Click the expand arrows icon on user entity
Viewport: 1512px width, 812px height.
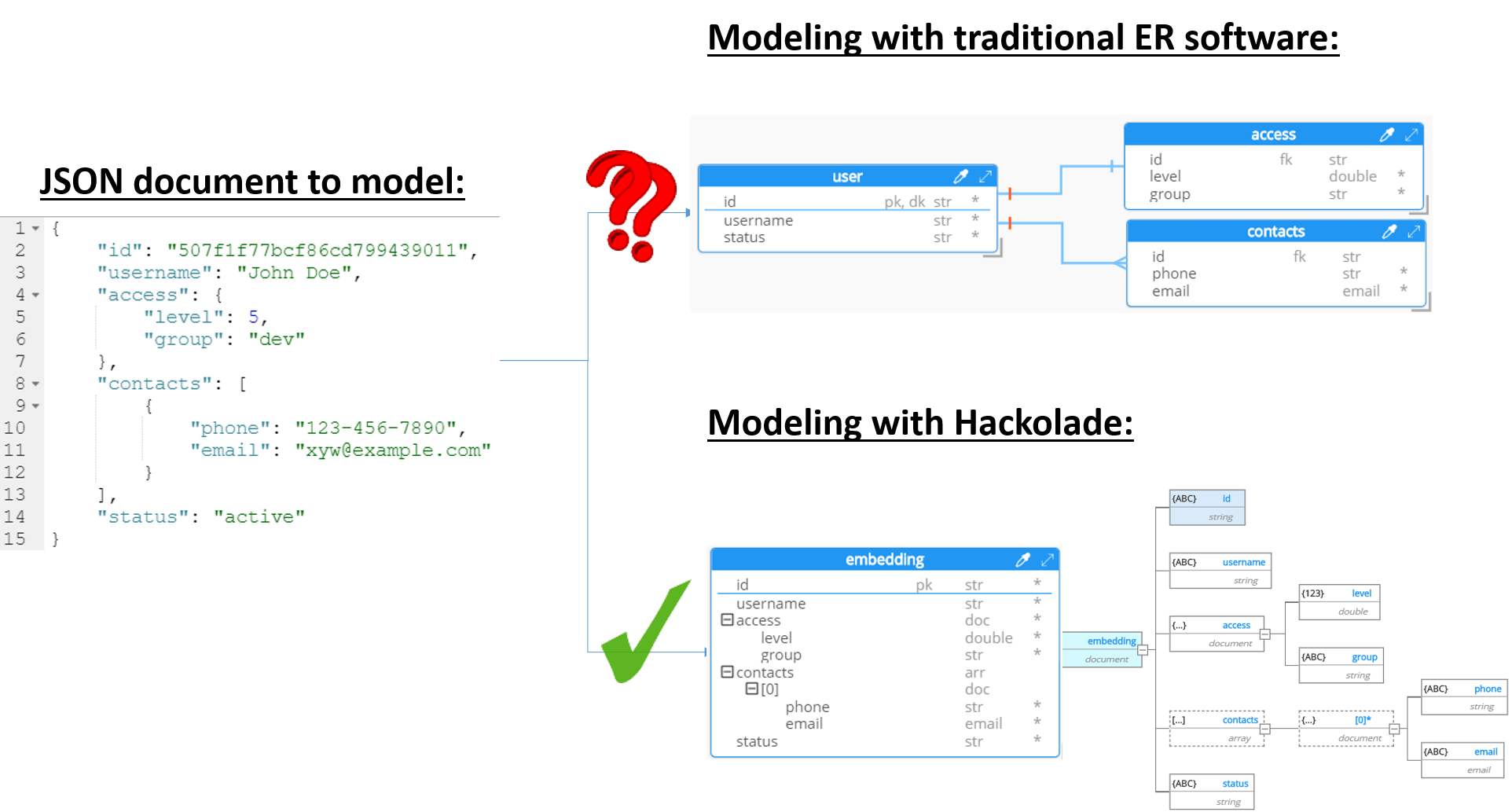(985, 176)
